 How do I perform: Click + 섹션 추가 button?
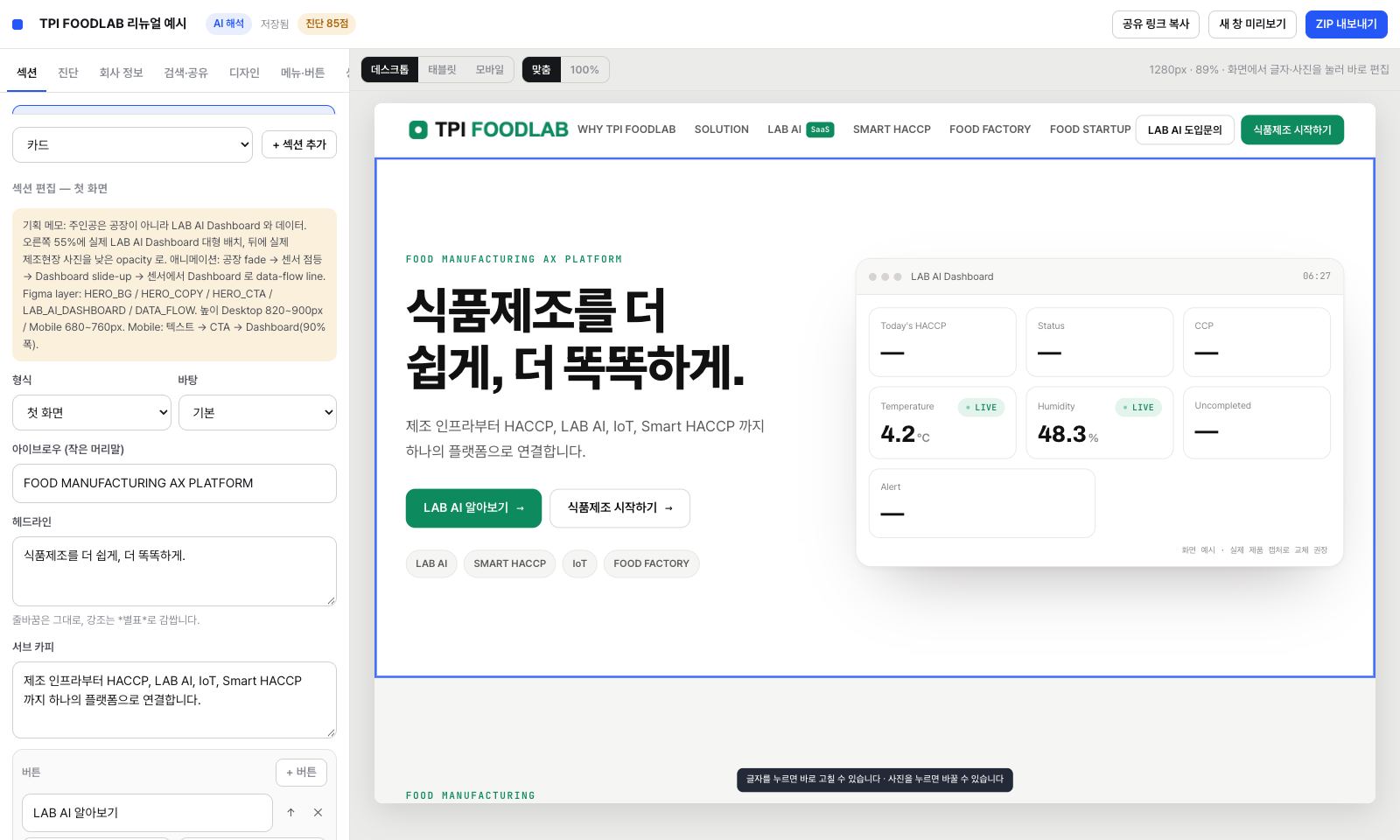(x=299, y=144)
